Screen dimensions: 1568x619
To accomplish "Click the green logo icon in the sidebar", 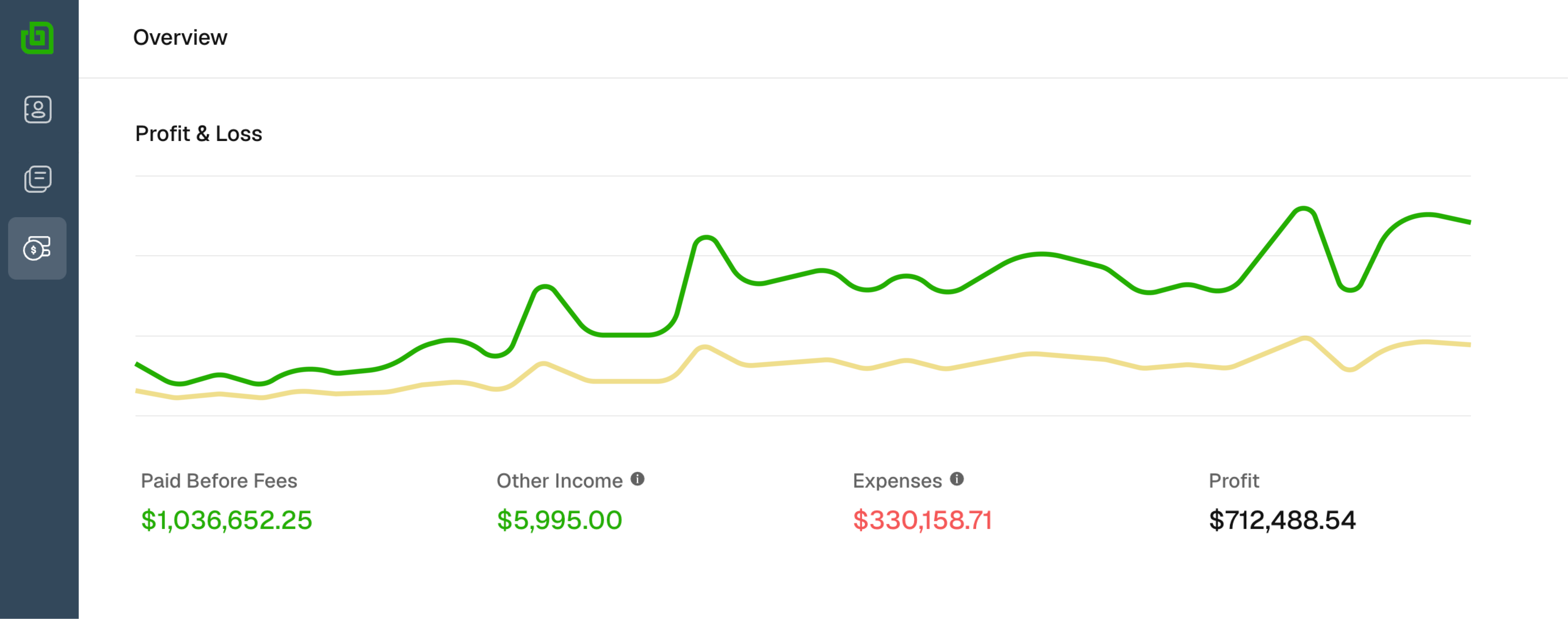I will (x=37, y=38).
